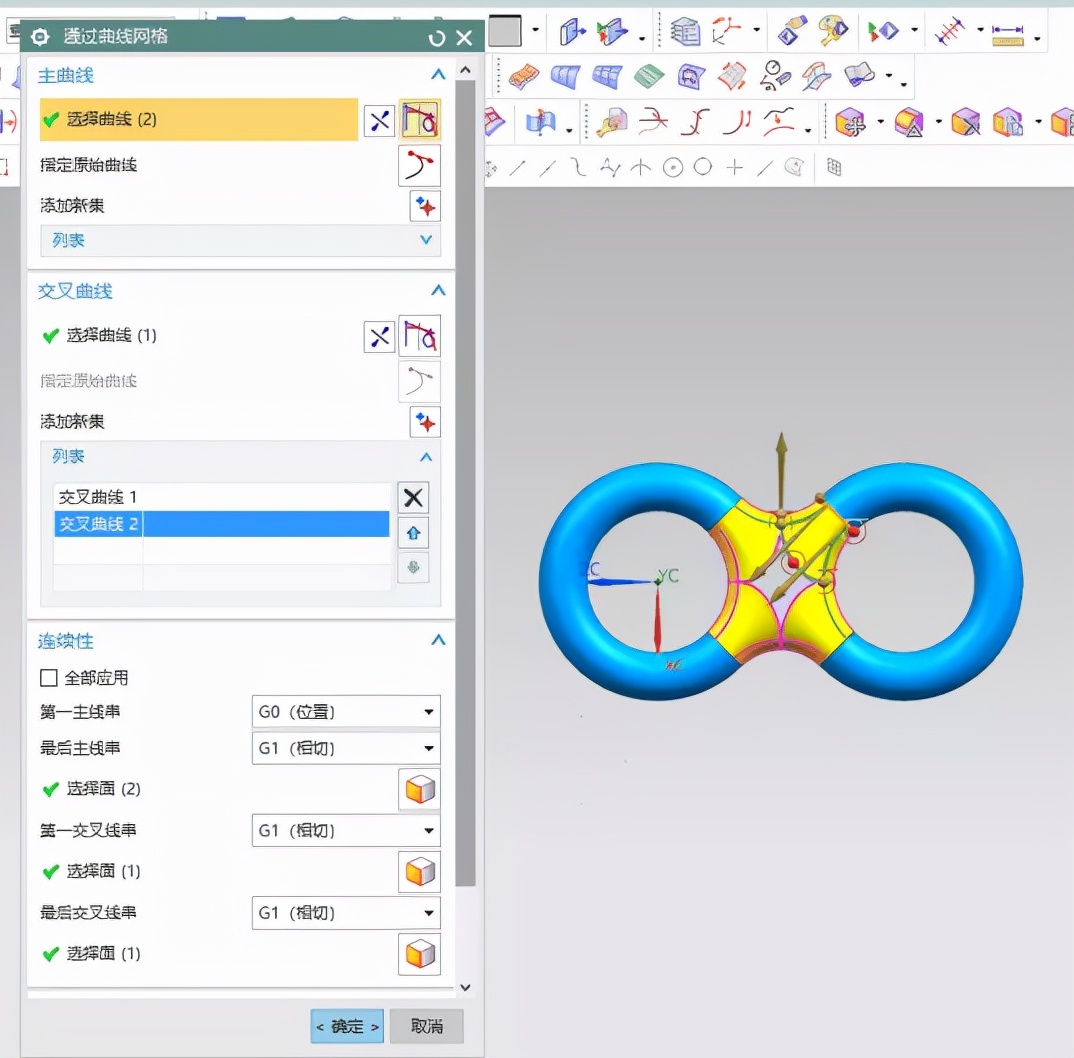Open the 第一主线串 continuity dropdown

click(345, 712)
